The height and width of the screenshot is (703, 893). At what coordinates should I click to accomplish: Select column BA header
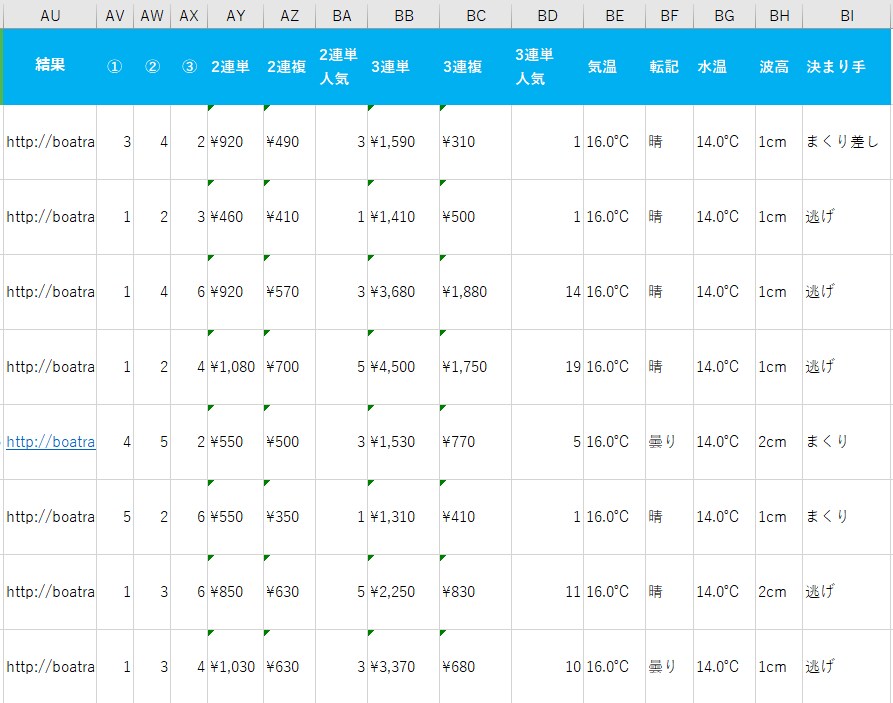tap(342, 15)
